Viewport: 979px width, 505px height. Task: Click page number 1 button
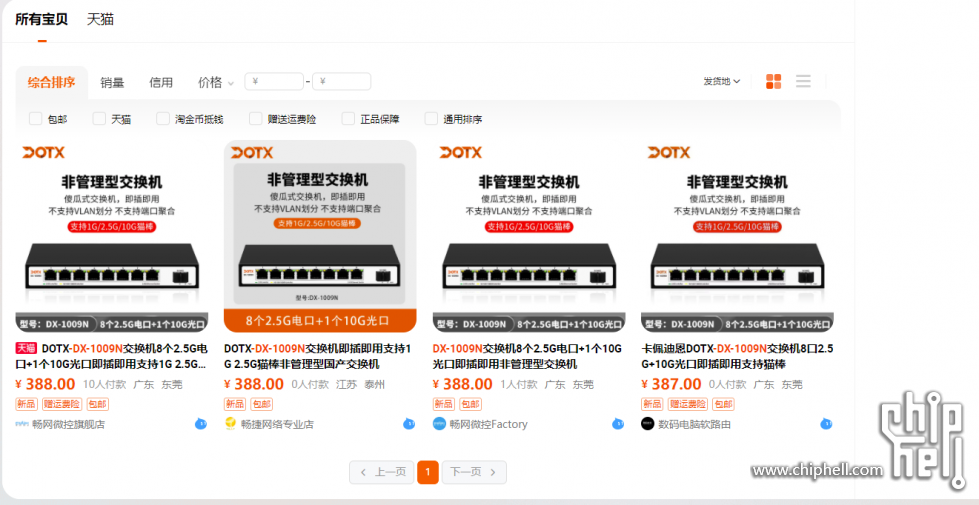[428, 472]
